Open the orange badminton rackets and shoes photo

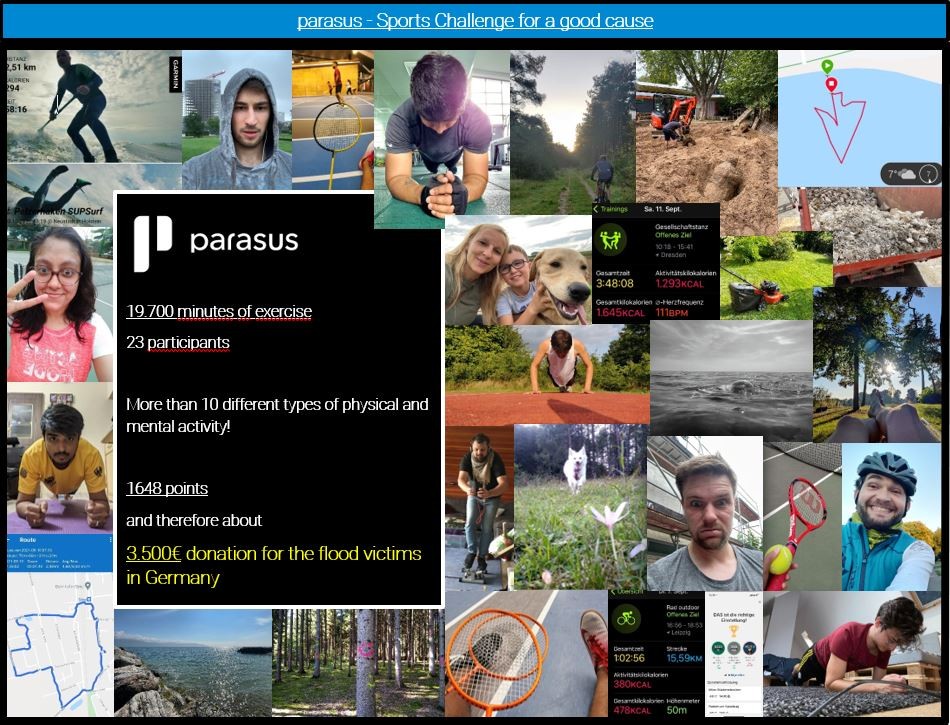tap(526, 653)
